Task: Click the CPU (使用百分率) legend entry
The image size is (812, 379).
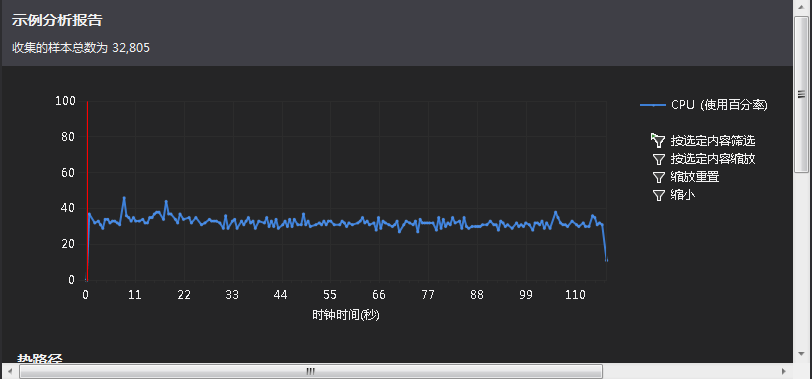Action: (x=704, y=105)
